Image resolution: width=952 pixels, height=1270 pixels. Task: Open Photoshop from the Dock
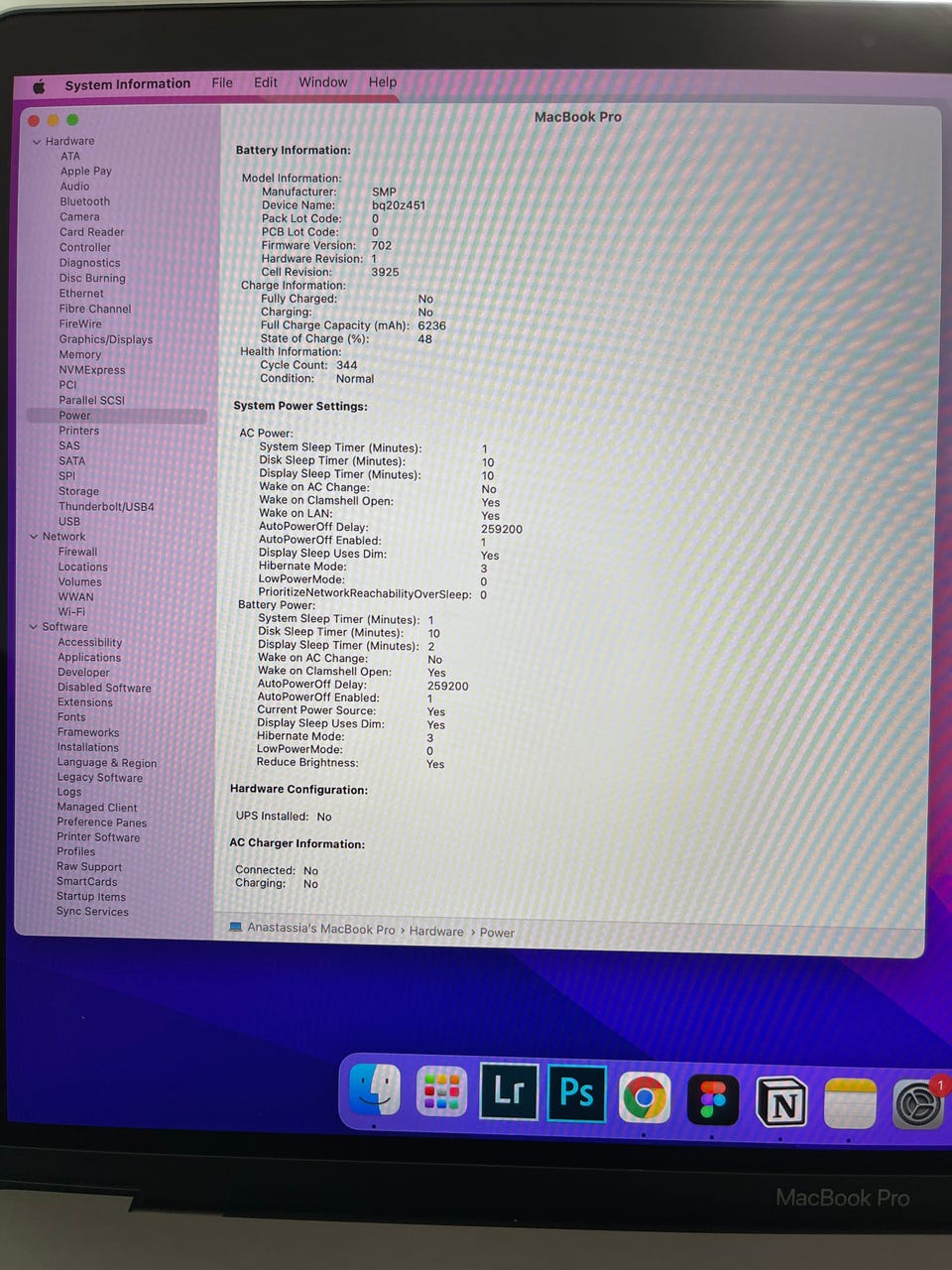point(576,1092)
